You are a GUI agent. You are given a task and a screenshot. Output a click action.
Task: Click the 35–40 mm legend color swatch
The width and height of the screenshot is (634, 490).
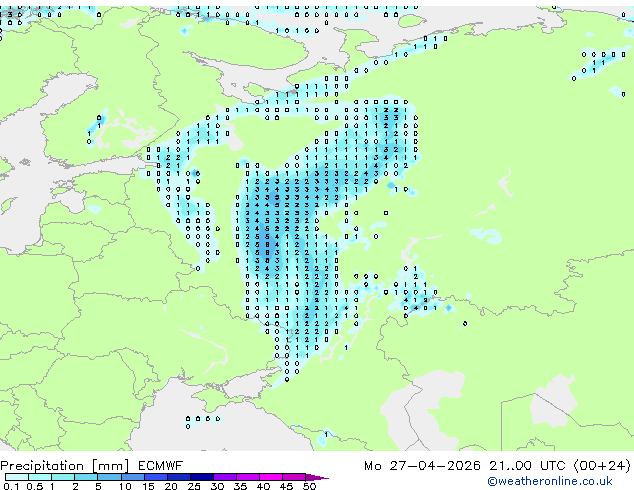248,477
